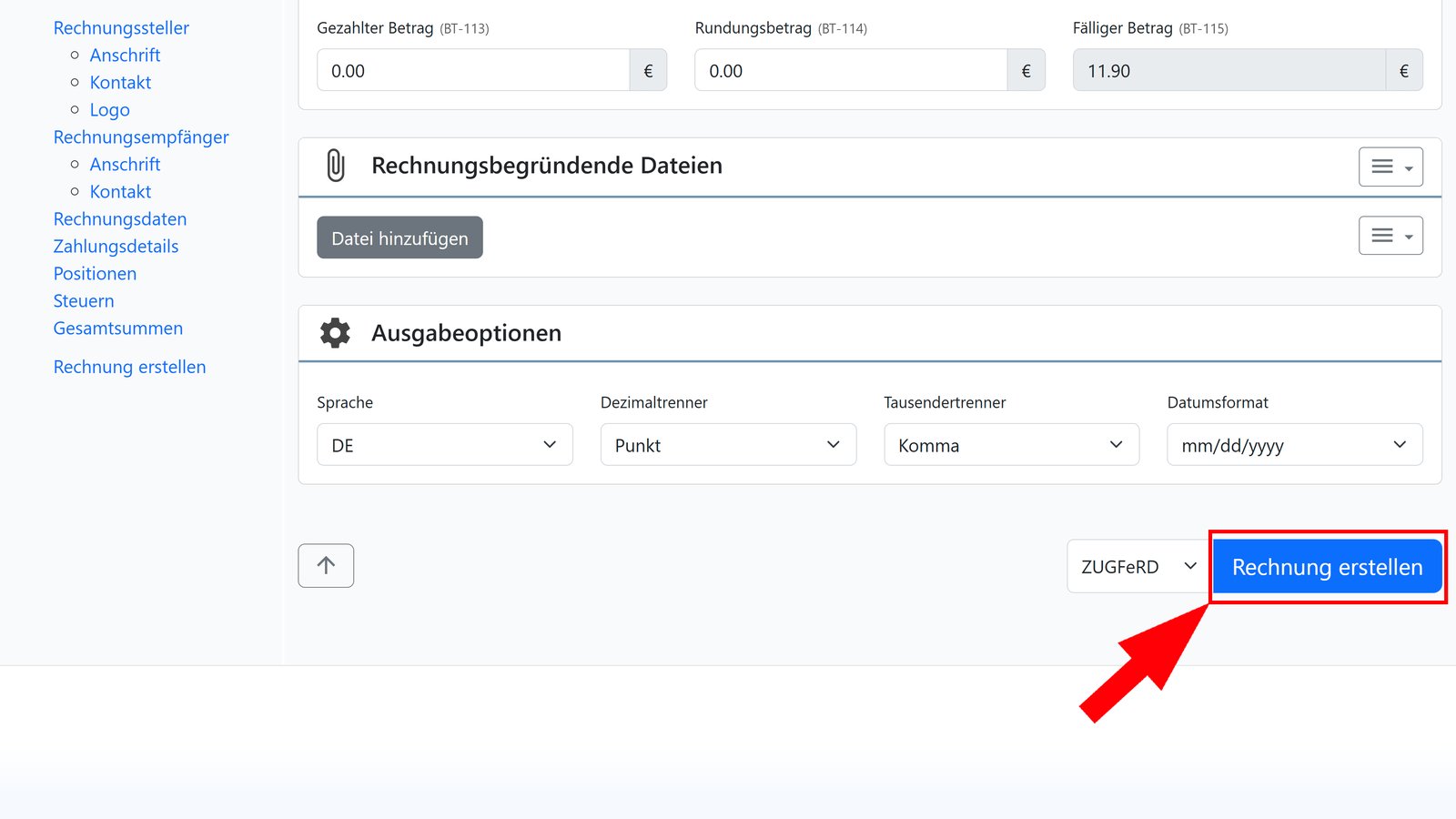Click the paperclip icon beside Rechnungsbegründende Dateien
1456x819 pixels.
(336, 166)
